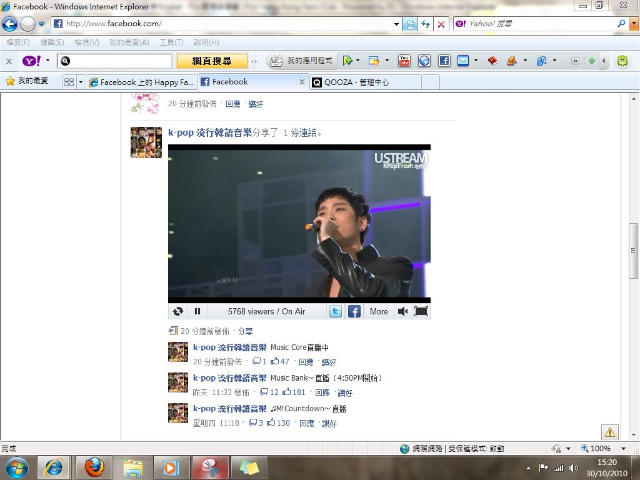The height and width of the screenshot is (480, 640).
Task: Expand the mail icon dropdown arrow
Action: [x=476, y=61]
